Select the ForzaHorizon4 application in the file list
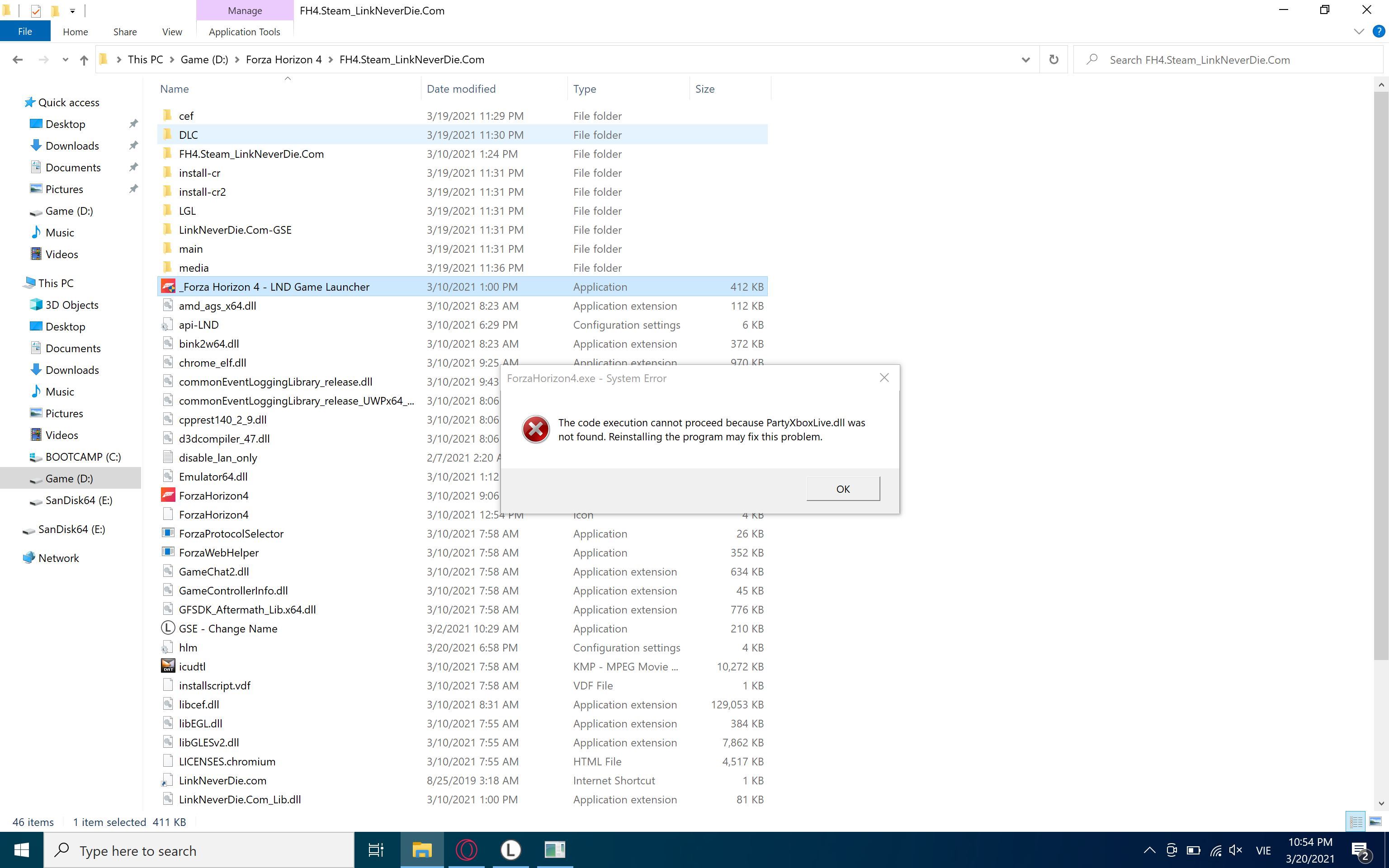Image resolution: width=1389 pixels, height=868 pixels. point(213,495)
